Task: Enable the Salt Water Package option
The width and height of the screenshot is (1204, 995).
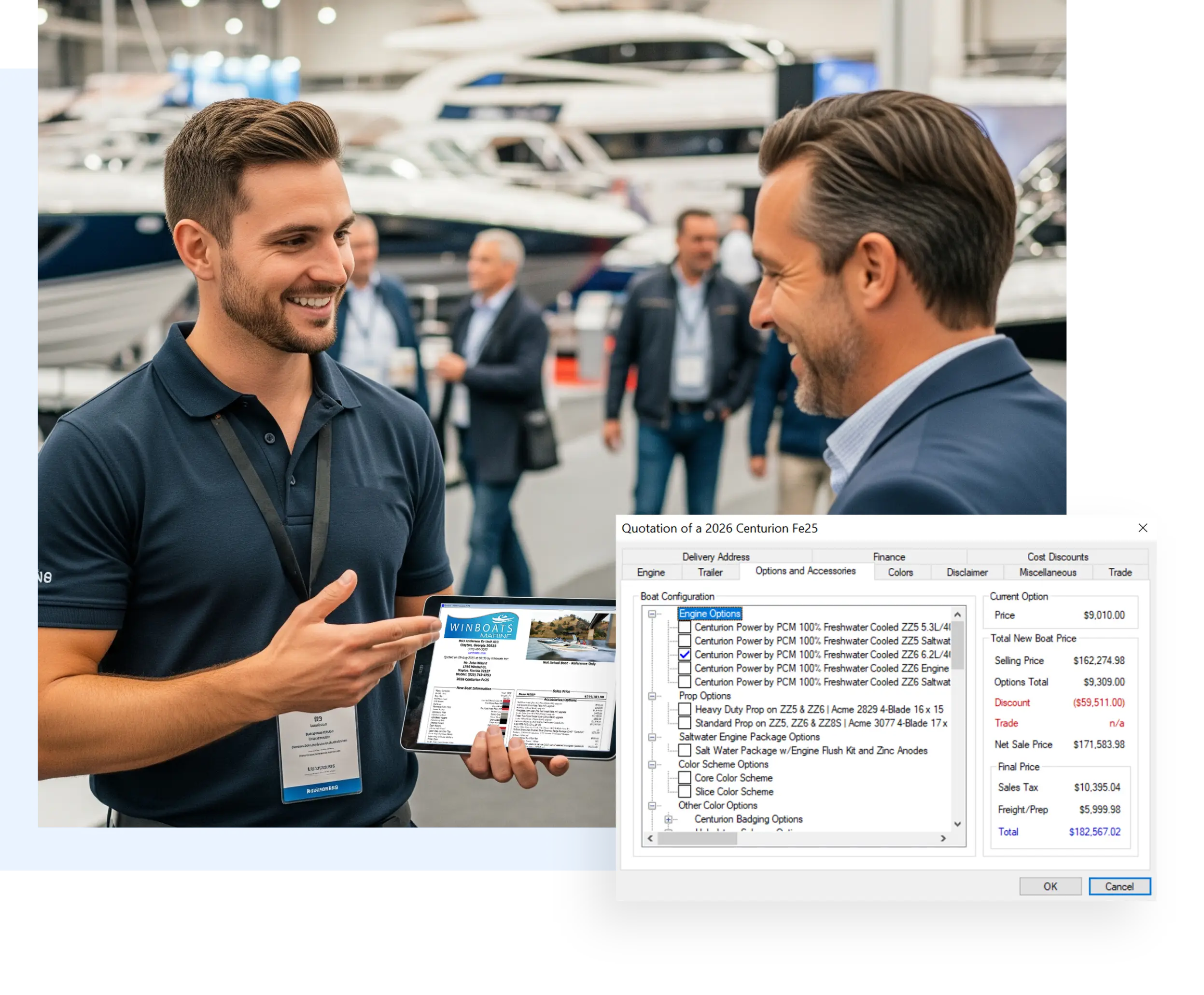Action: [686, 751]
